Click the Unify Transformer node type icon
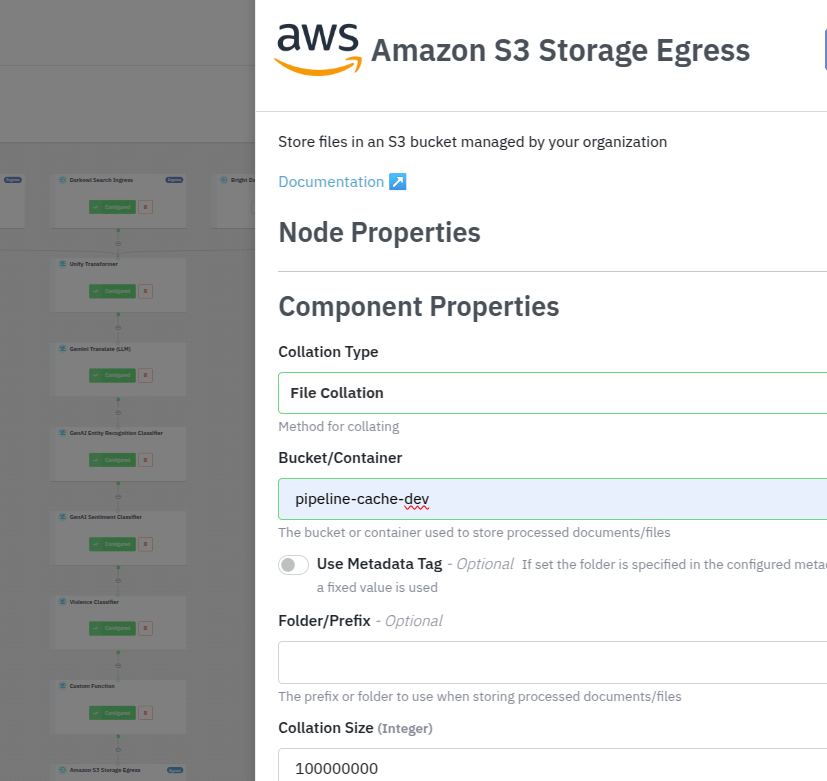Image resolution: width=827 pixels, height=781 pixels. coord(62,264)
